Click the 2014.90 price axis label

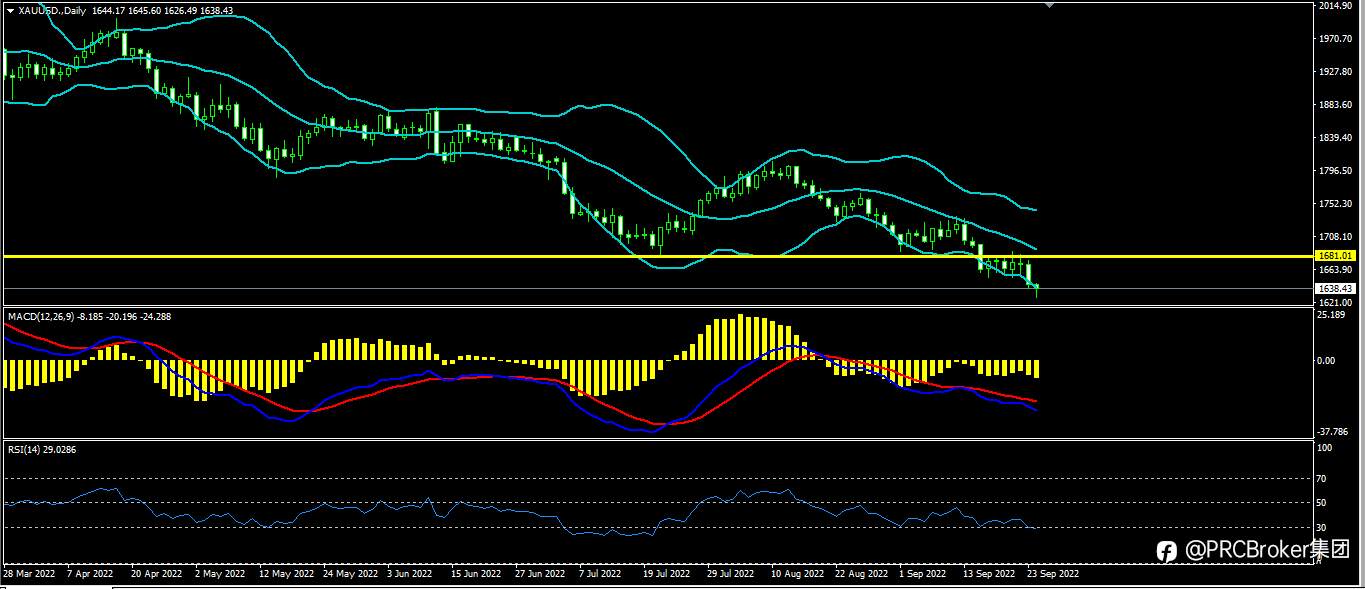[x=1336, y=6]
